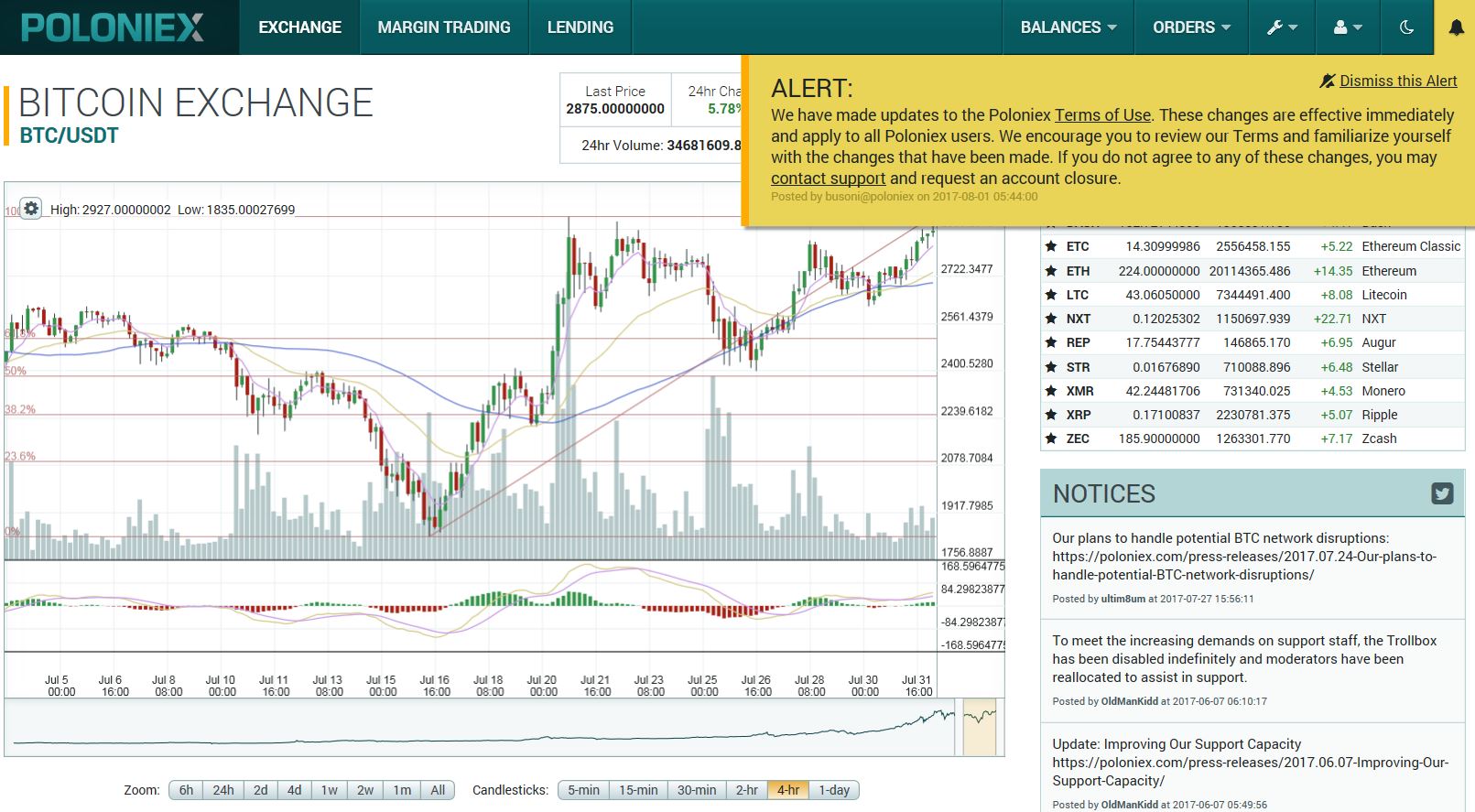Click the Last Price value 2875.00000000
The width and height of the screenshot is (1475, 812).
[x=615, y=109]
